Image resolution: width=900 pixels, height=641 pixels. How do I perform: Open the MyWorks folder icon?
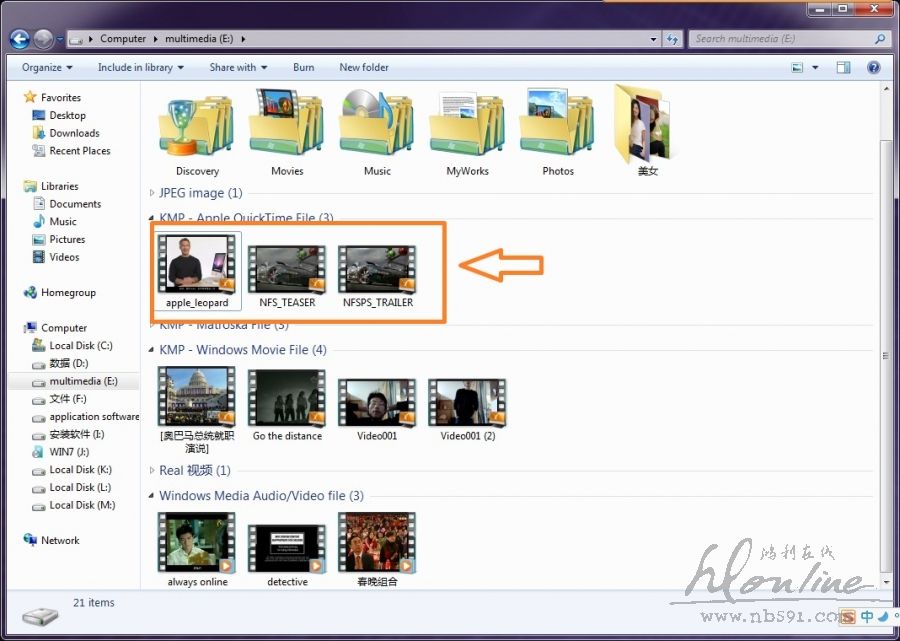(467, 127)
